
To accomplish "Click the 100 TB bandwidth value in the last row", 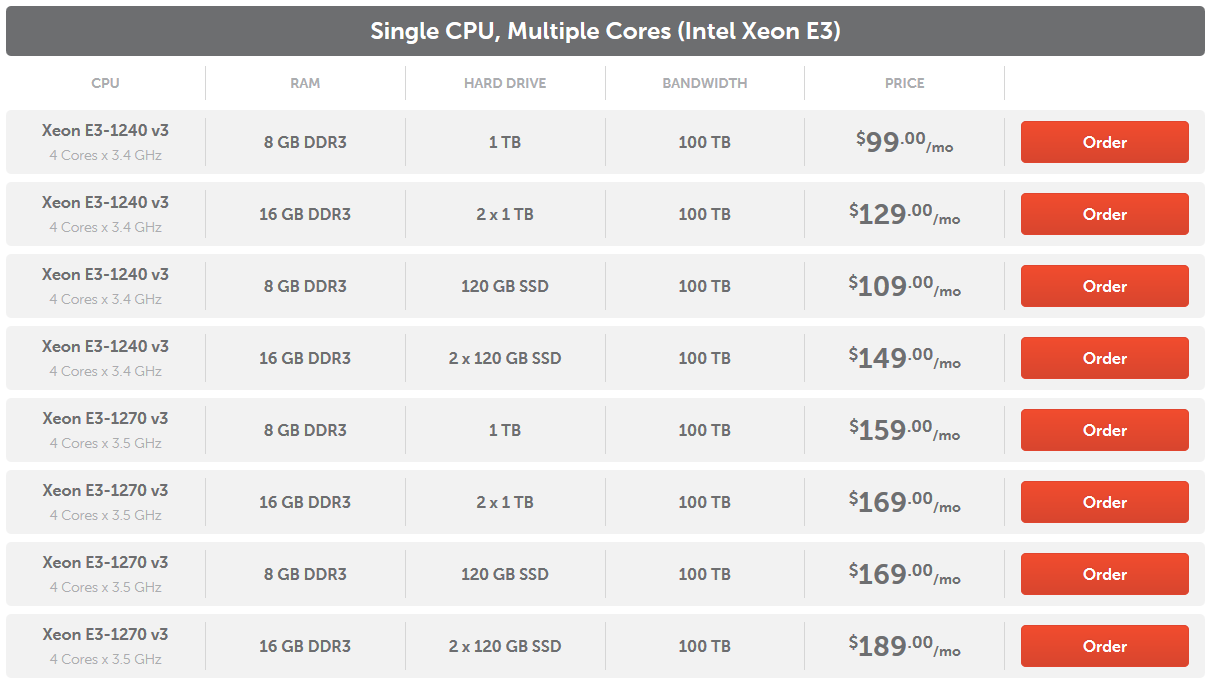I will (x=705, y=646).
